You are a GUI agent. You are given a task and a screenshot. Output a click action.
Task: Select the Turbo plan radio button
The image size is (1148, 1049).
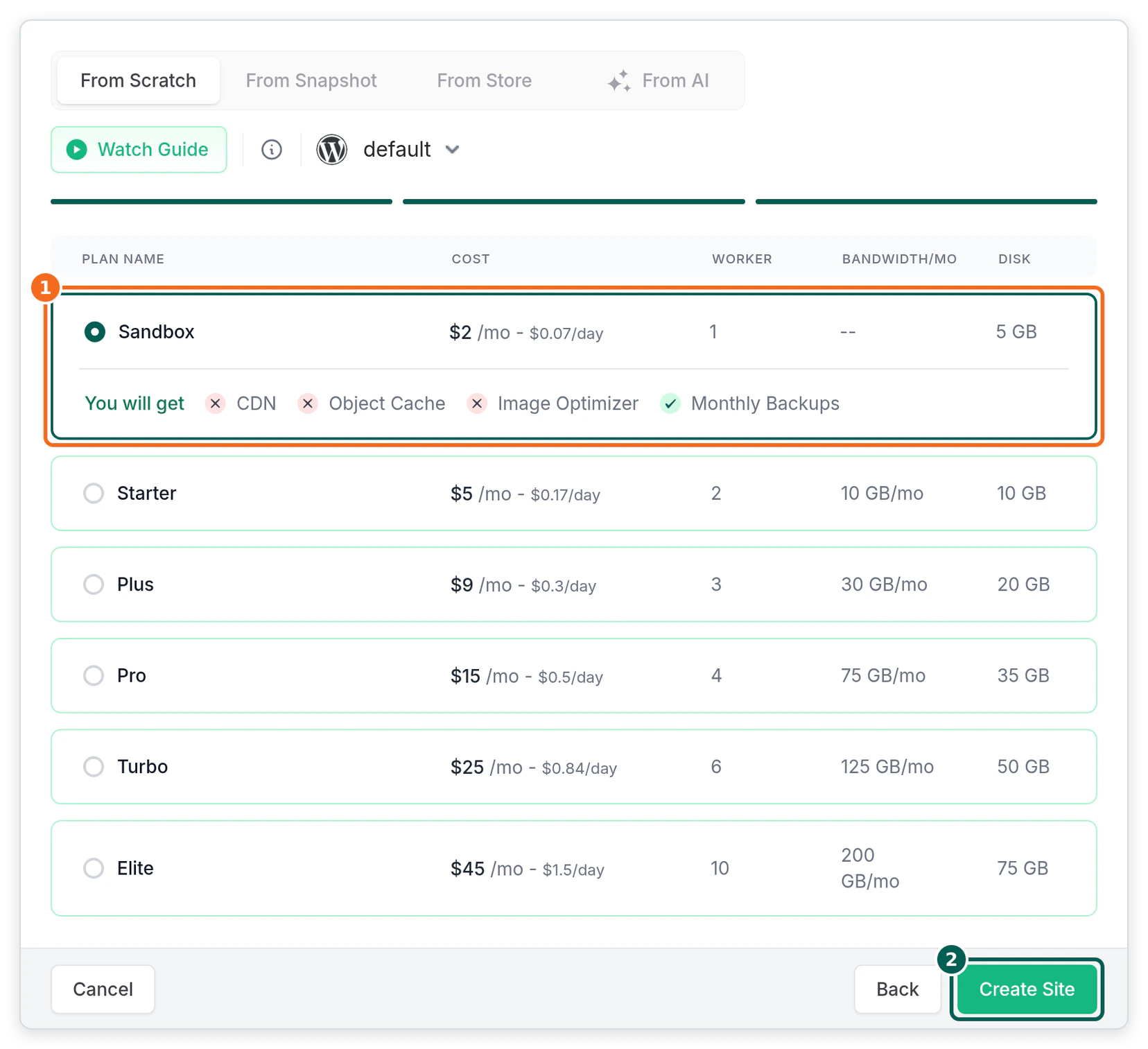pyautogui.click(x=94, y=767)
